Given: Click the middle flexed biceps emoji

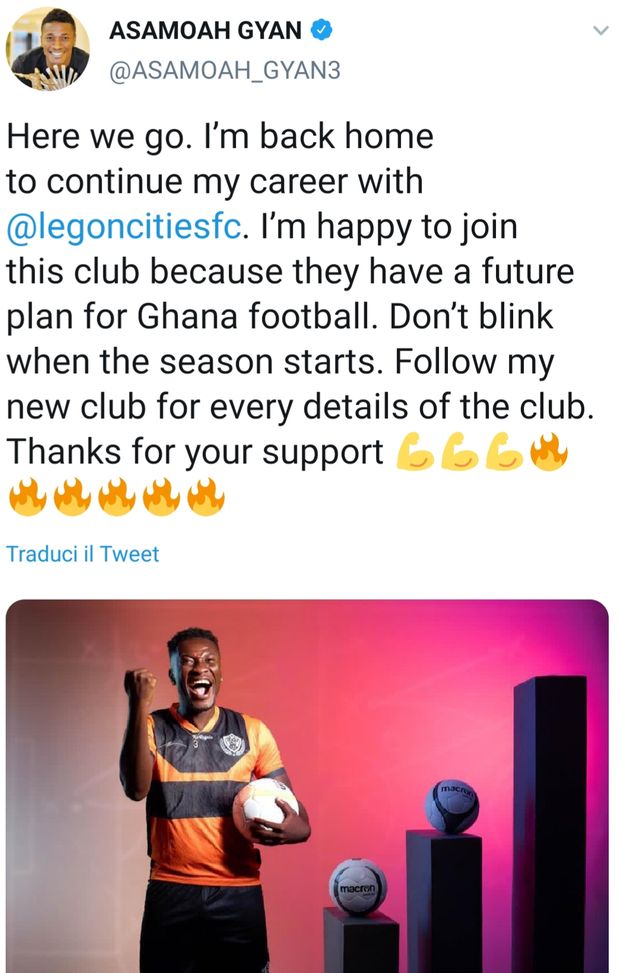Looking at the screenshot, I should [x=461, y=453].
